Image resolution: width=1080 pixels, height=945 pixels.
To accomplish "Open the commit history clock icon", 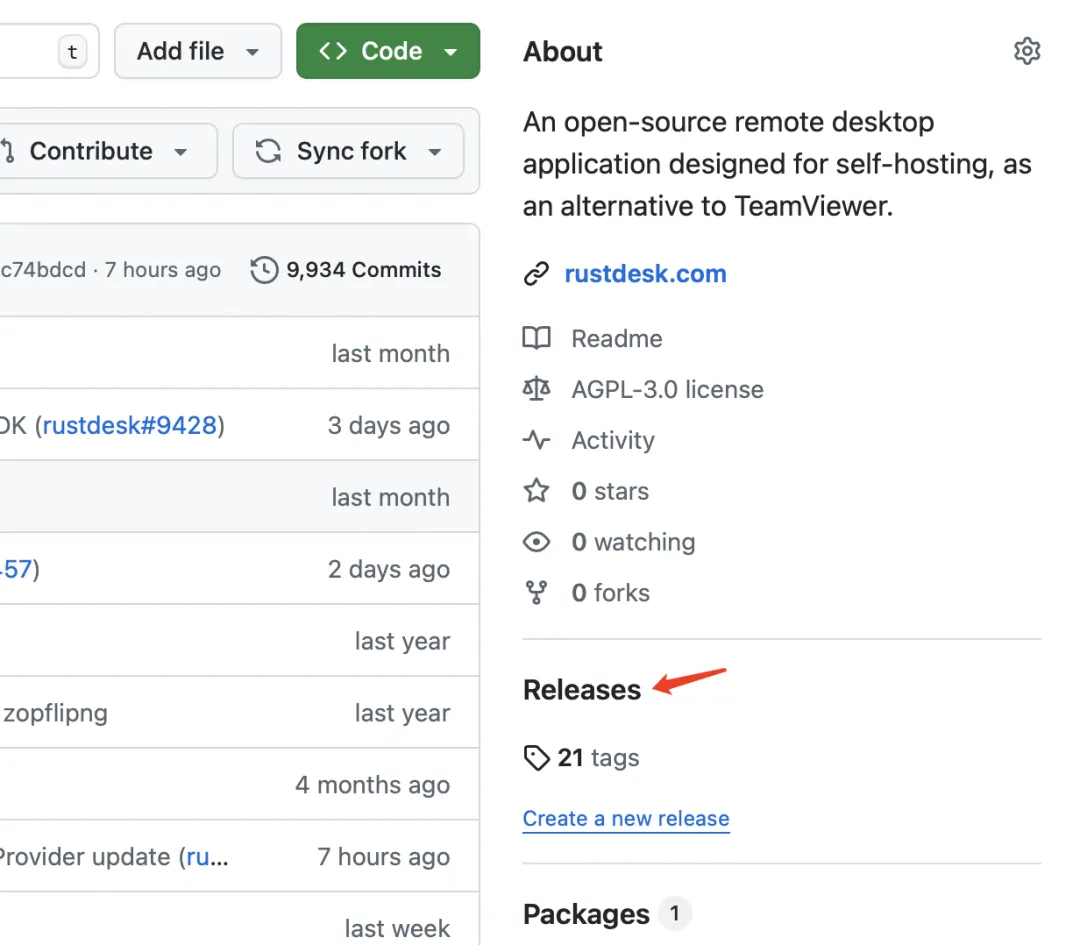I will 264,270.
